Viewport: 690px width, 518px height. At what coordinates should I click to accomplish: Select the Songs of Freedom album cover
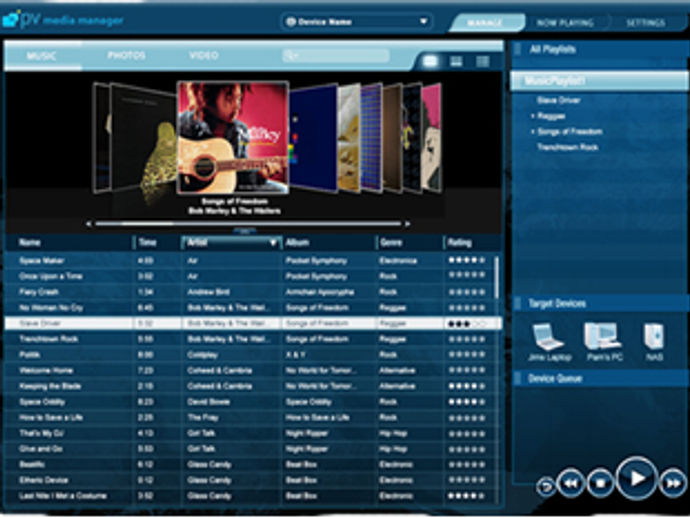click(233, 137)
